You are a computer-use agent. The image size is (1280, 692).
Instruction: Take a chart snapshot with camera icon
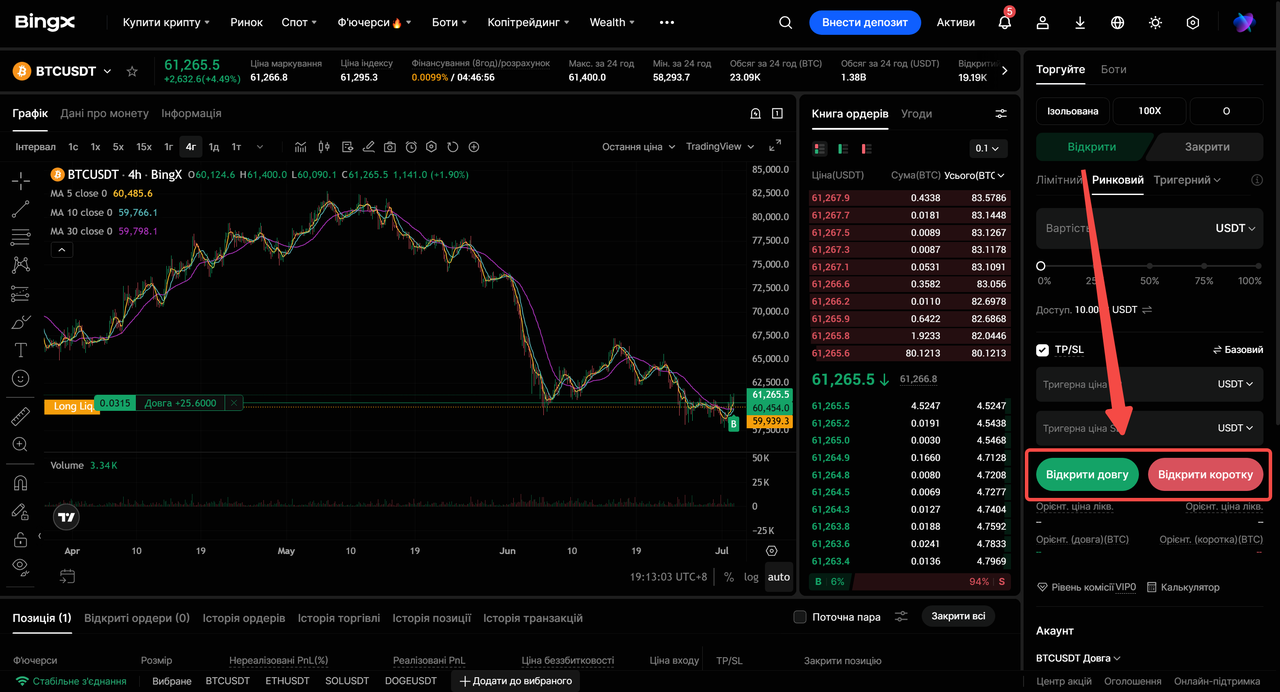pos(390,147)
